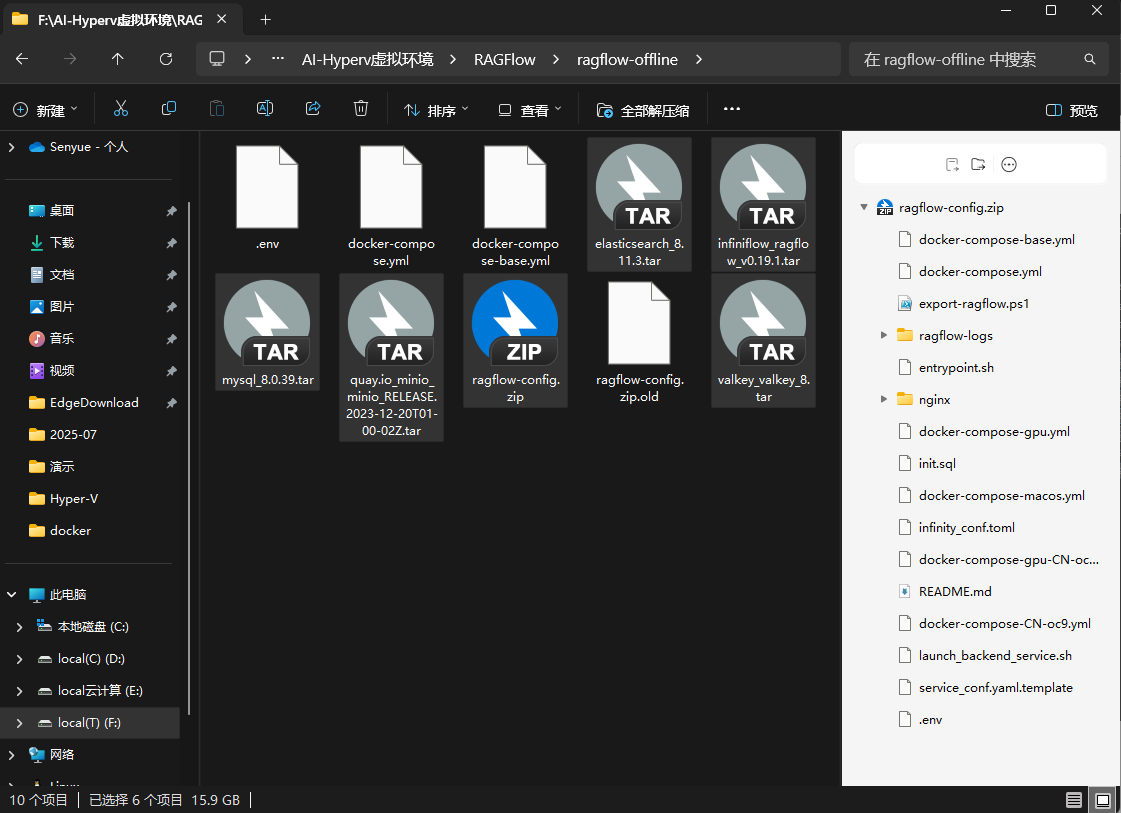The width and height of the screenshot is (1121, 813).
Task: Select export-ragflow.ps1 in preview tree
Action: tap(974, 303)
